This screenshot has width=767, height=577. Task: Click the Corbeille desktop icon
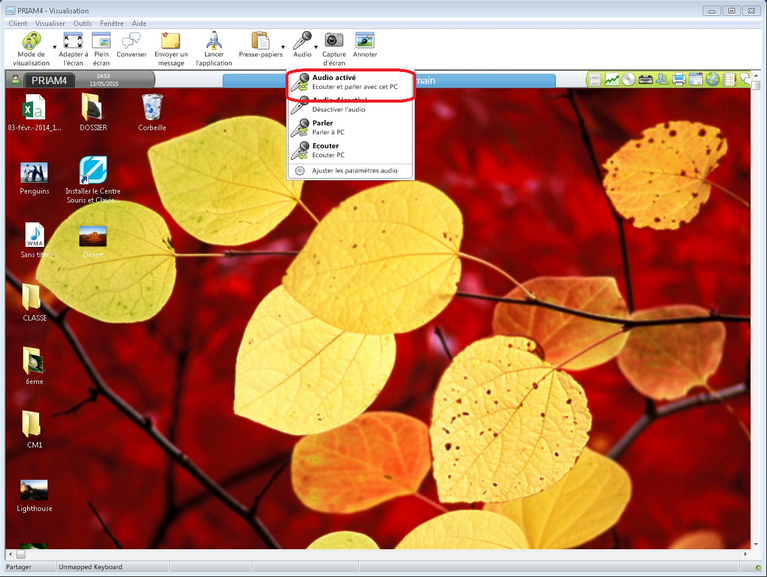tap(152, 112)
